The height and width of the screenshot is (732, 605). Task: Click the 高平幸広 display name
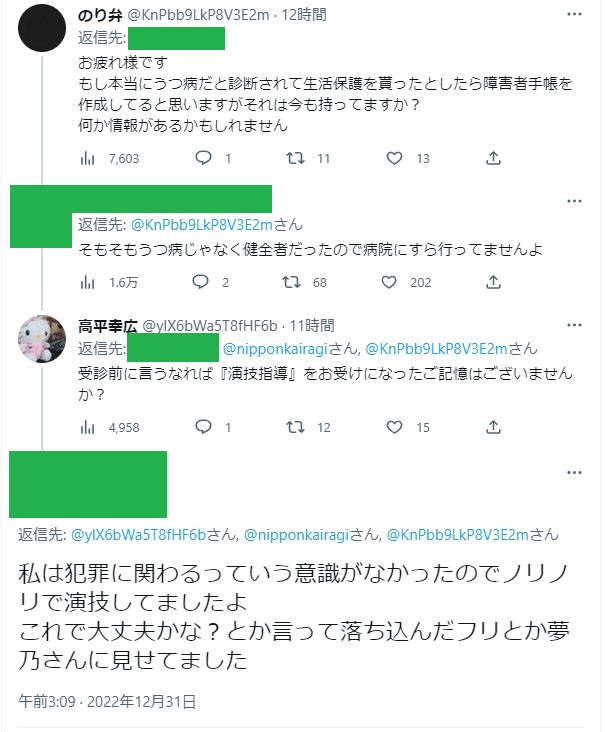109,326
